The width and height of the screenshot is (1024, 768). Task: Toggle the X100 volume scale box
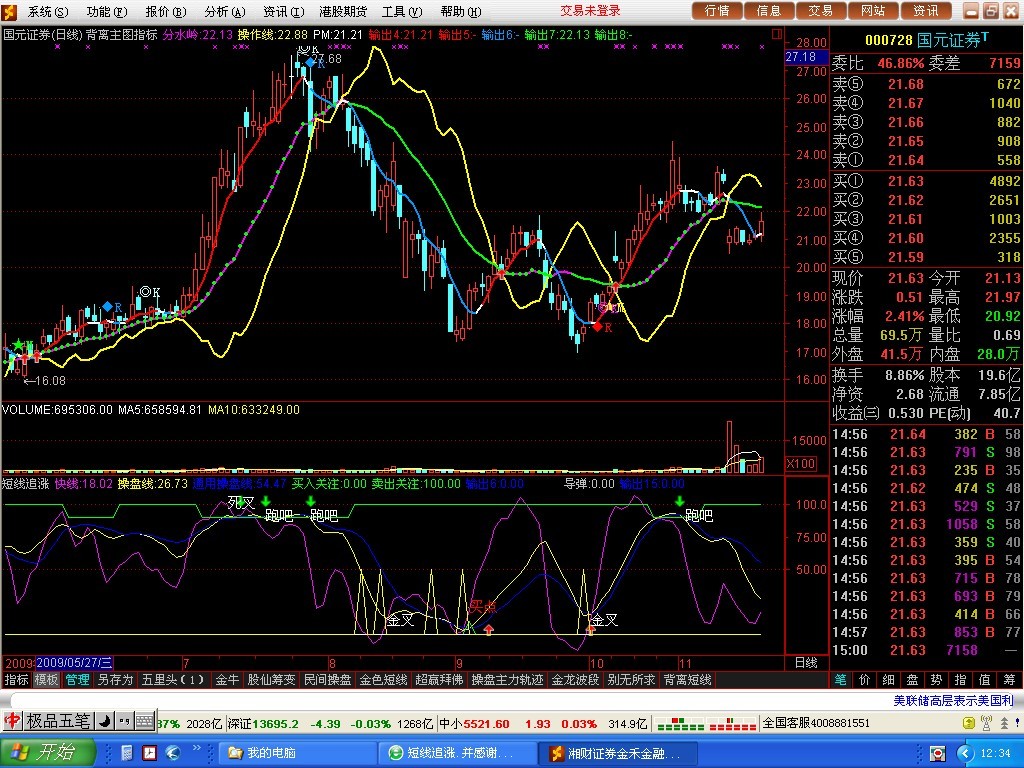click(x=801, y=464)
